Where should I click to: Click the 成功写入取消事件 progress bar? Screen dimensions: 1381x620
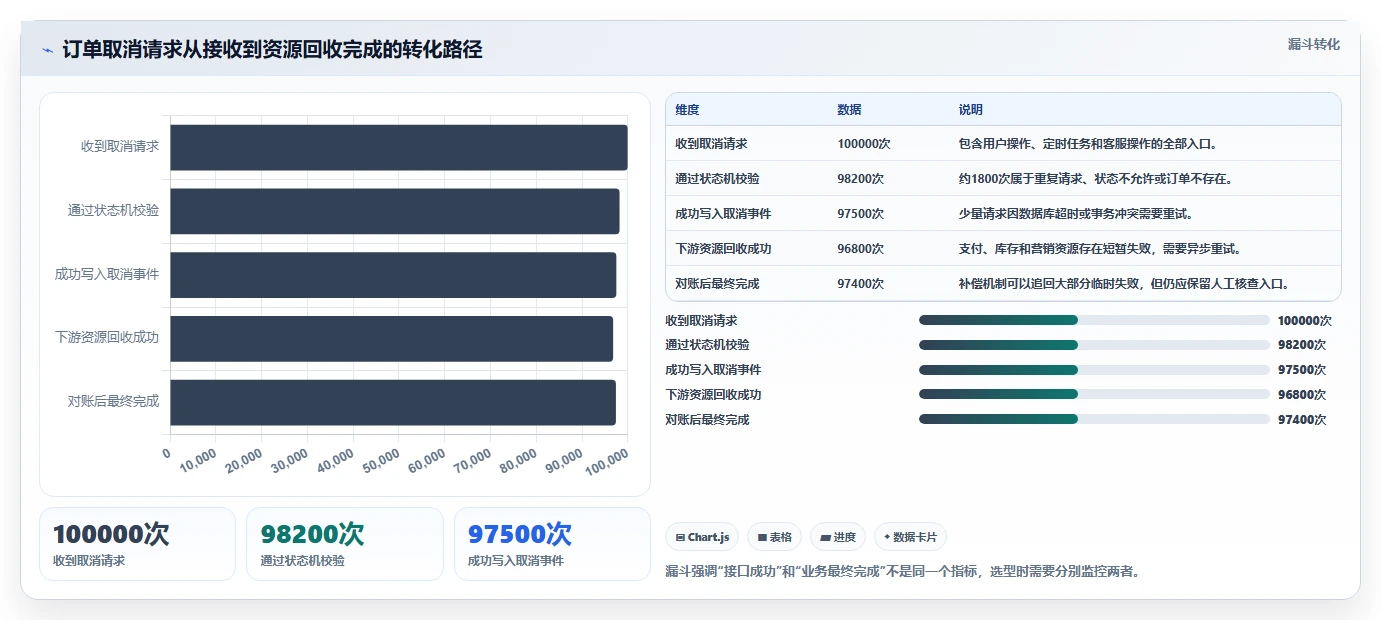point(1094,370)
